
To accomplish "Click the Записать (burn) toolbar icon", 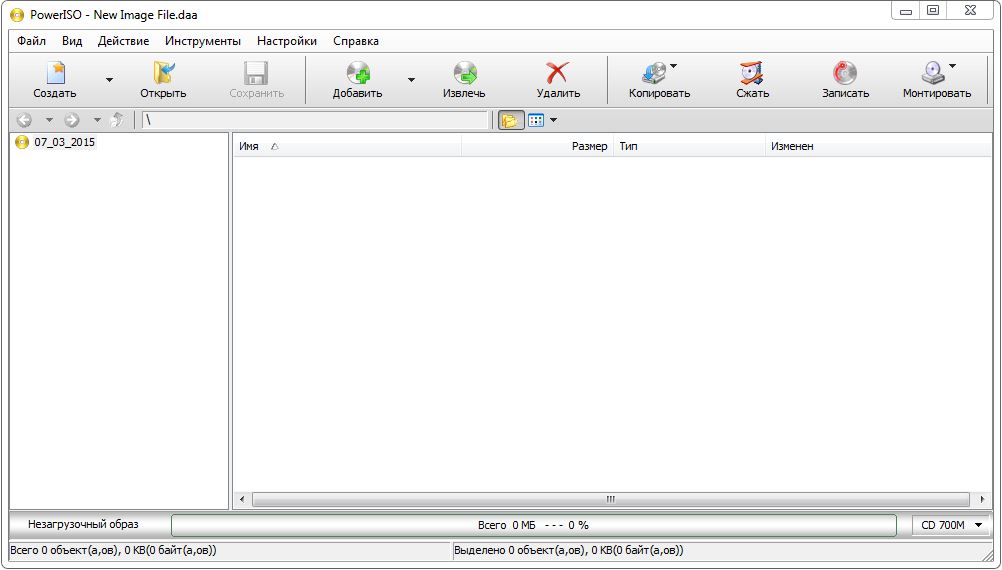I will 845,73.
